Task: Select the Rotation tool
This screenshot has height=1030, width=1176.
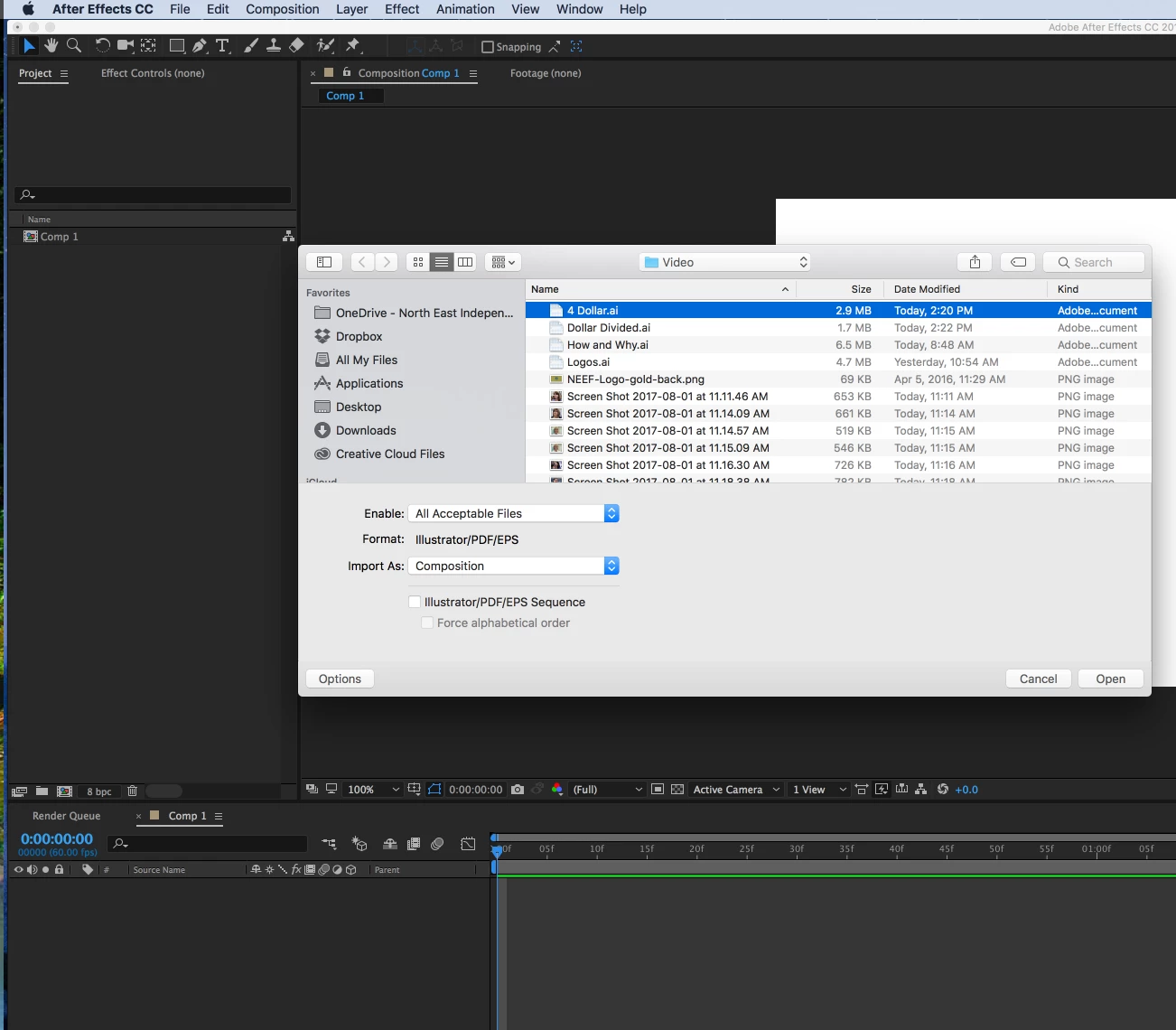Action: coord(102,45)
